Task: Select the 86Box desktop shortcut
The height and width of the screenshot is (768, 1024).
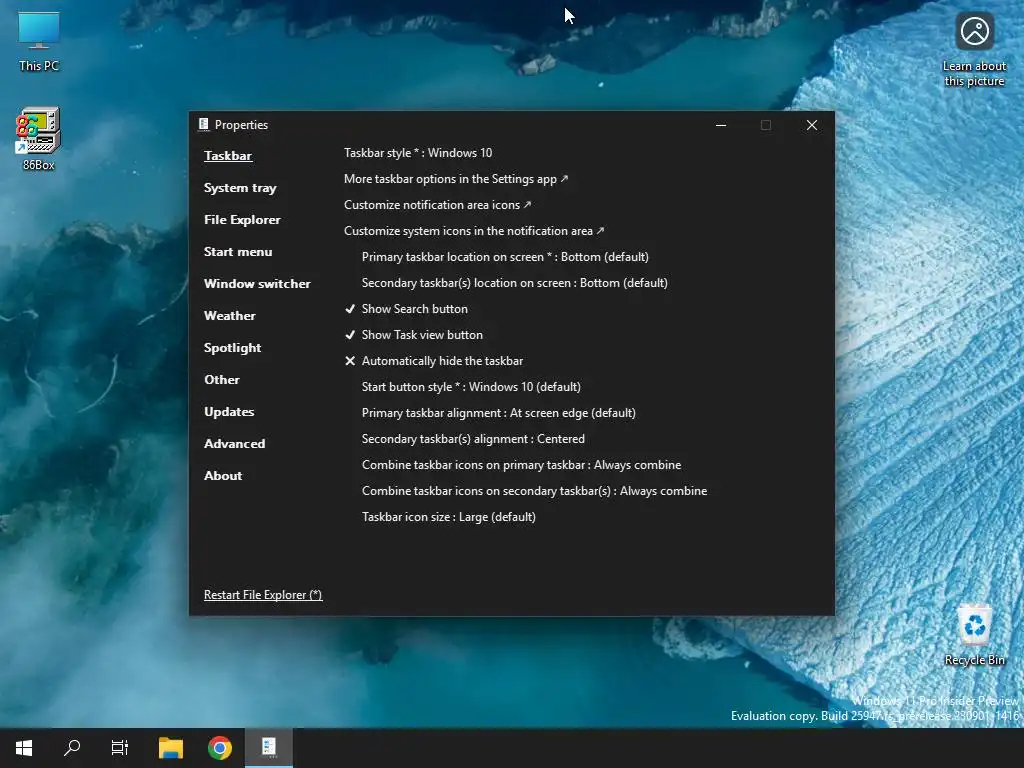Action: pos(39,138)
